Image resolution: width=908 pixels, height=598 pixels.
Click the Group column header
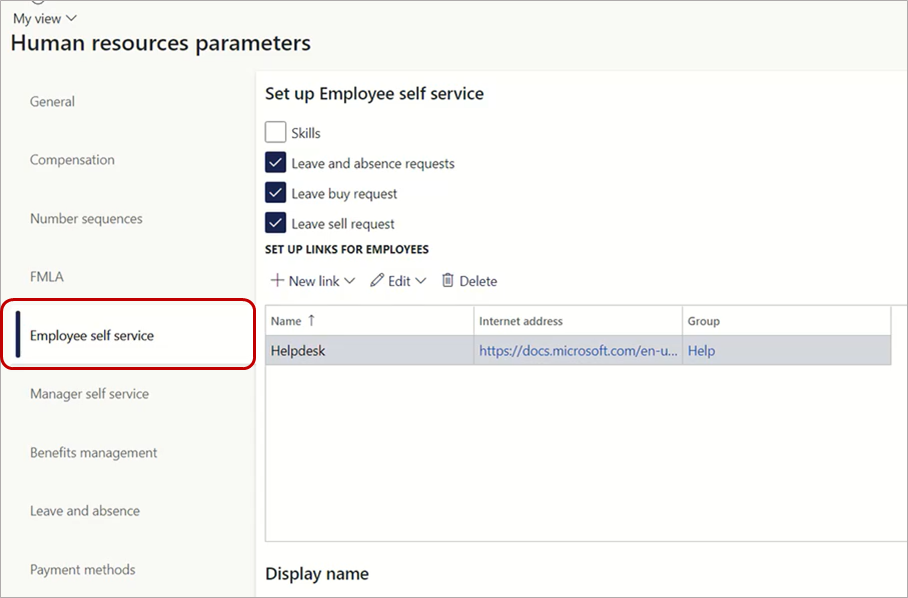pos(786,321)
